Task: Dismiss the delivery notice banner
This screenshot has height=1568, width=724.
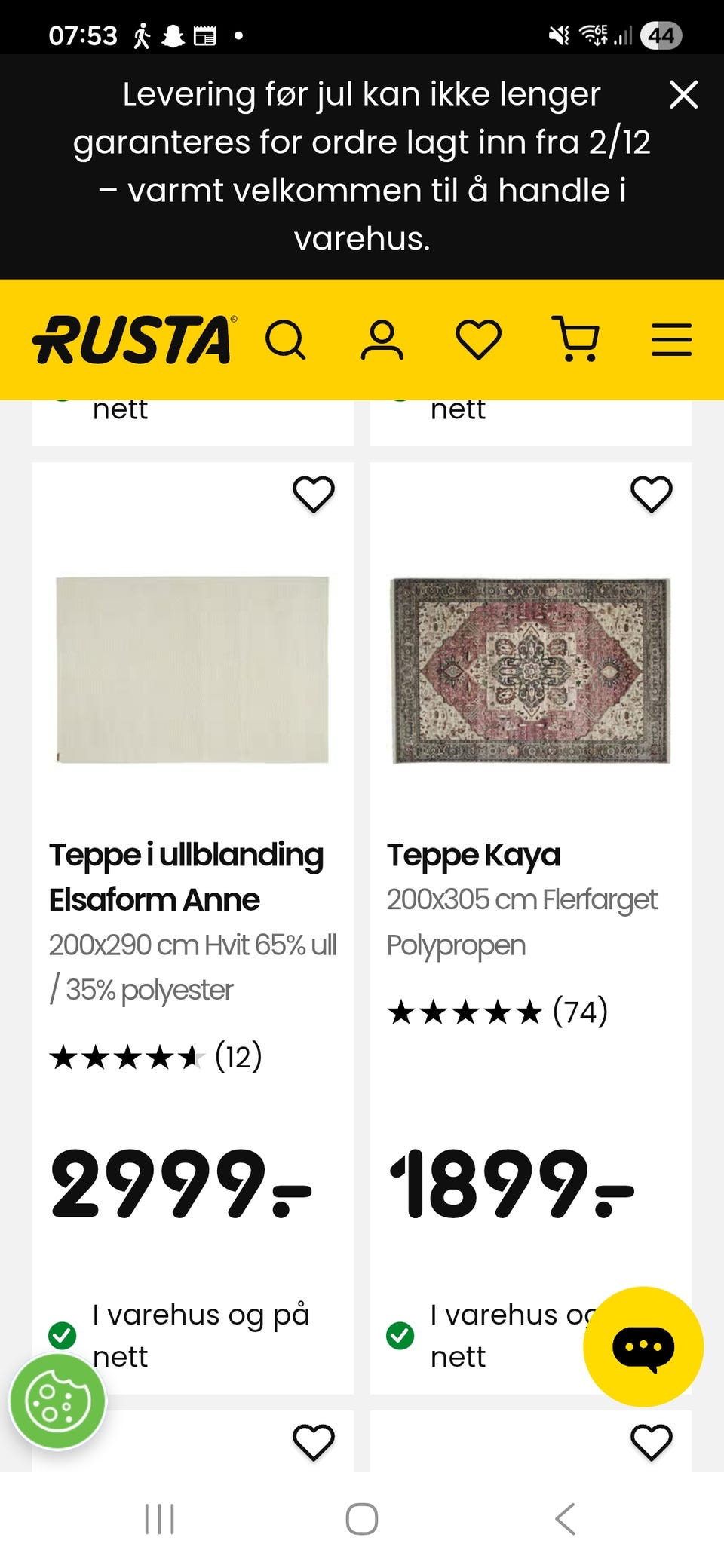Action: pyautogui.click(x=683, y=95)
